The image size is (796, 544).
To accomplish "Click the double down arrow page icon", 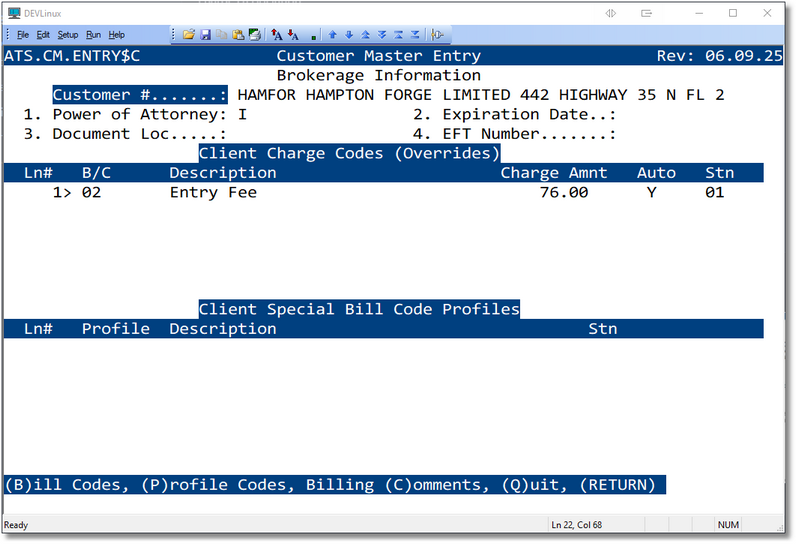I will 382,35.
